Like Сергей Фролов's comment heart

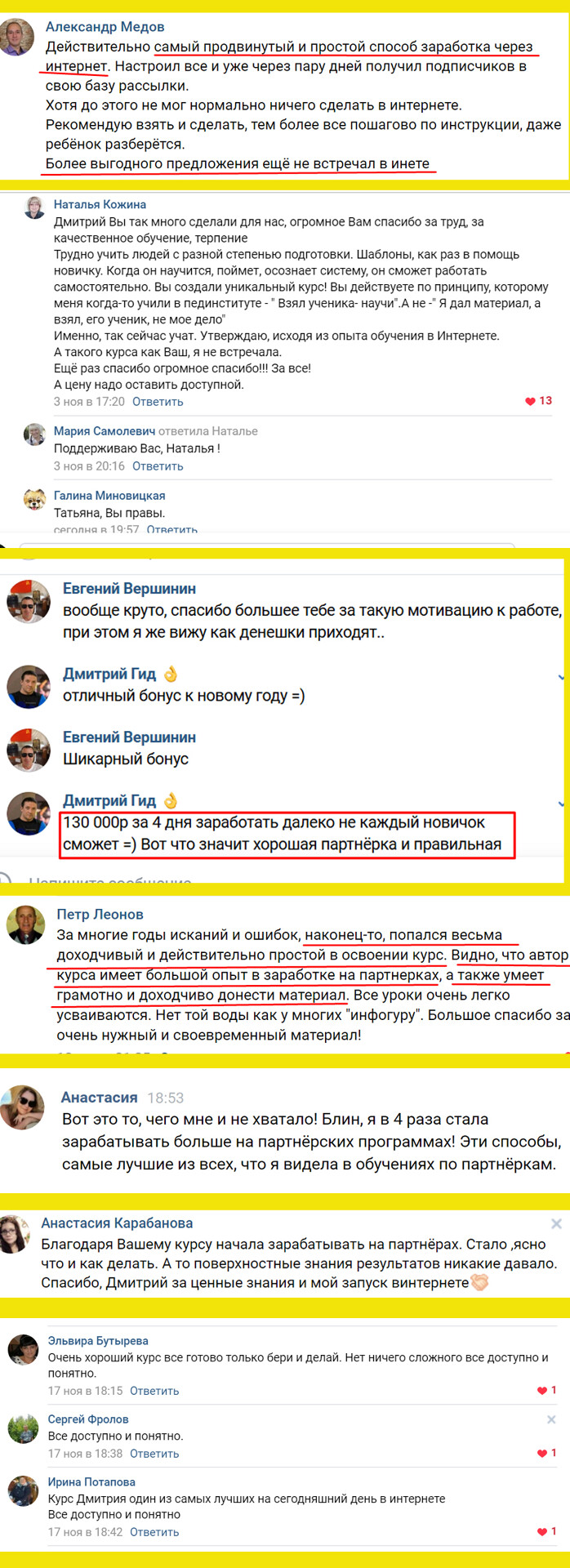tap(541, 1454)
